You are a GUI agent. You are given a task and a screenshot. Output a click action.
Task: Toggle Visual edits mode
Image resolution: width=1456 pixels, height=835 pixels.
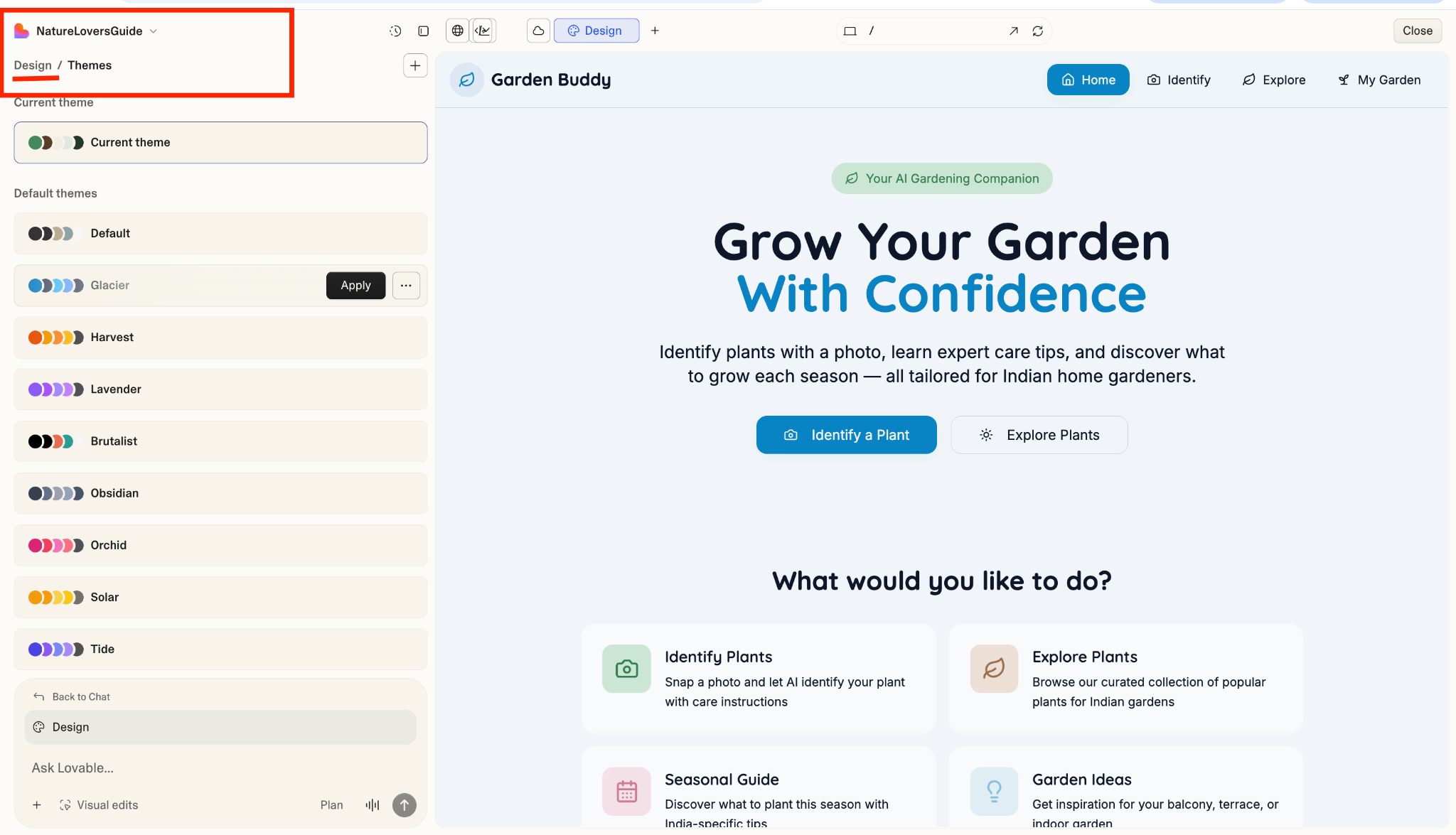pos(99,804)
